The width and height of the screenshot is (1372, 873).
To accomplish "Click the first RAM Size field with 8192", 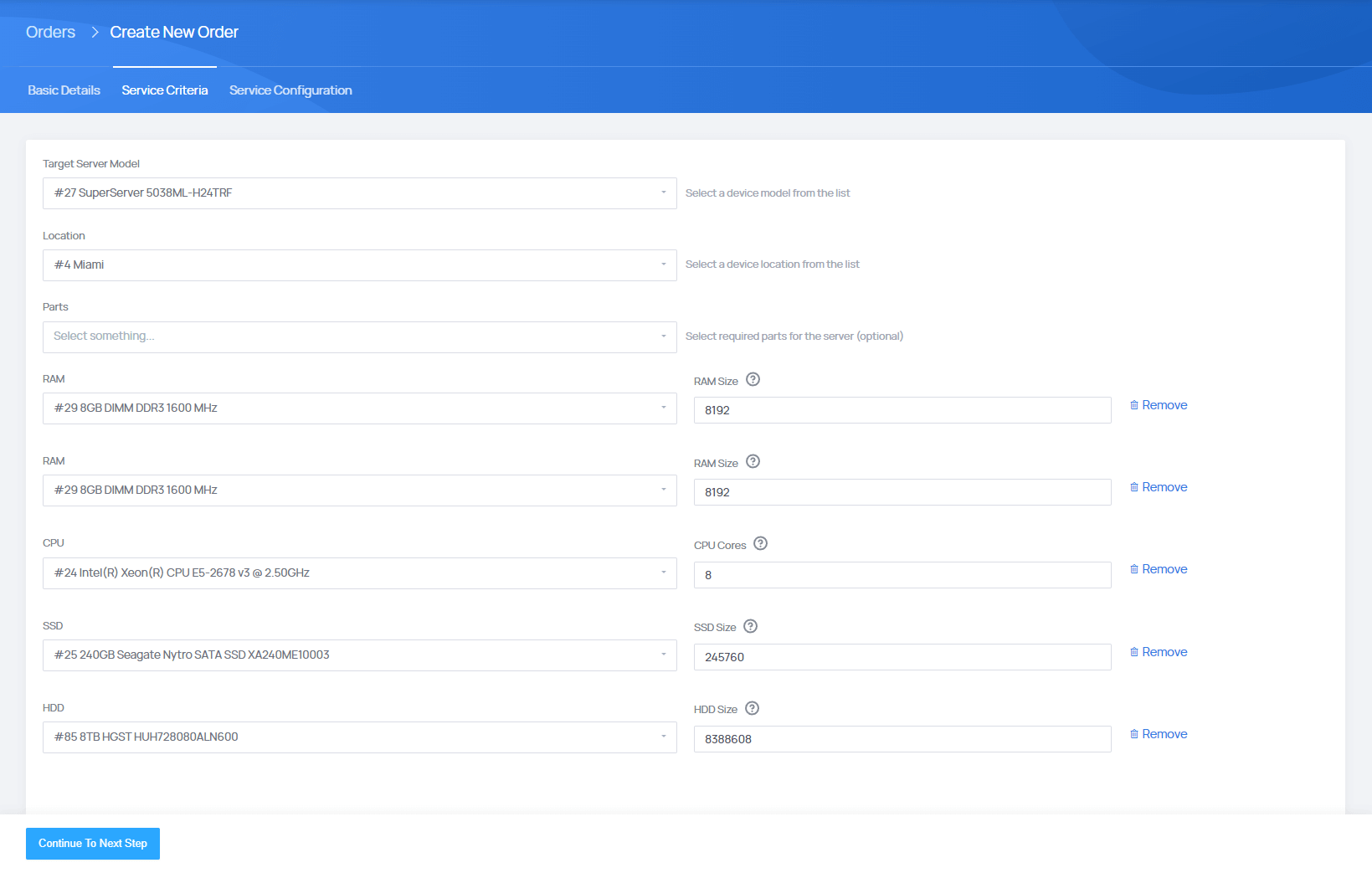I will tap(902, 410).
